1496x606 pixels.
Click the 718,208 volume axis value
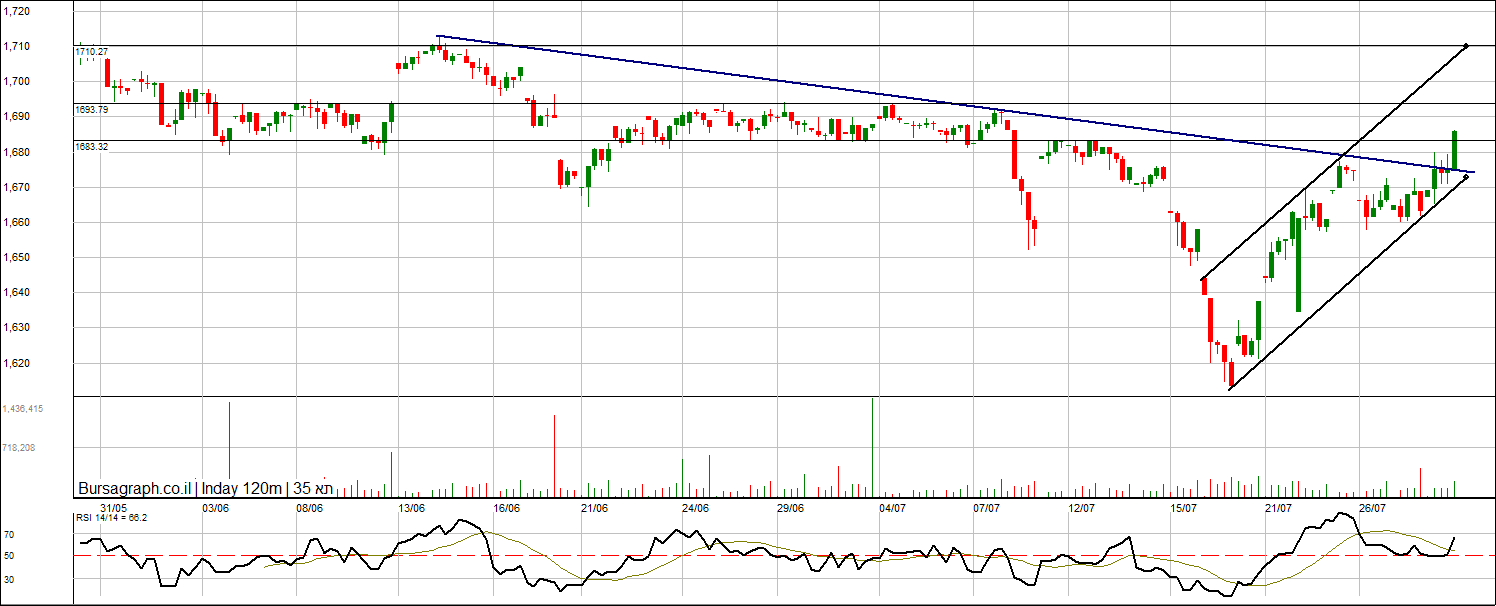19,448
